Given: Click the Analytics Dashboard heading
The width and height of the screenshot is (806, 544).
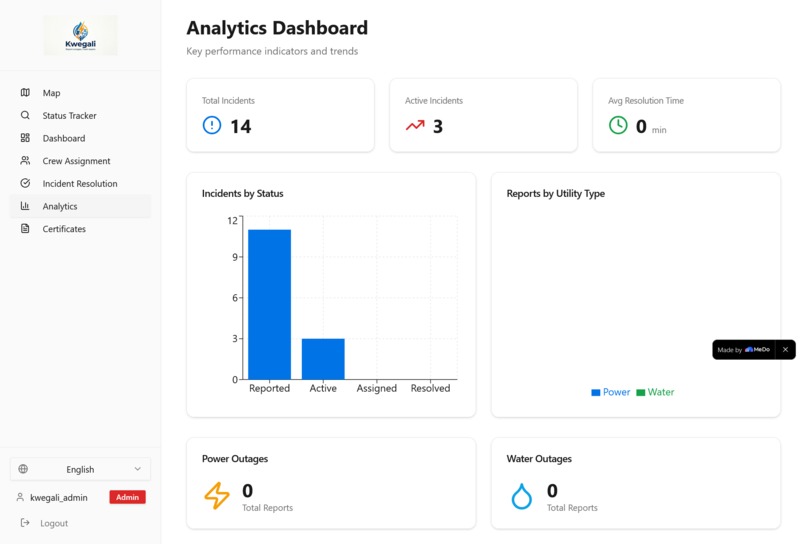Looking at the screenshot, I should tap(277, 28).
